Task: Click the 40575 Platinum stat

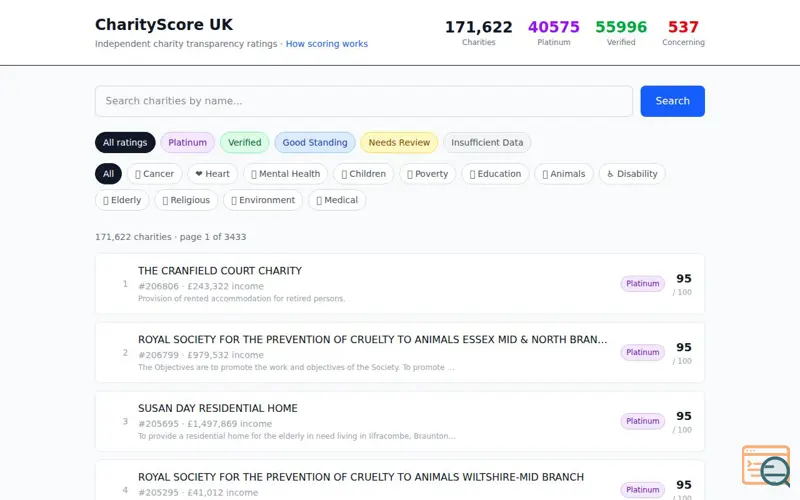Action: click(x=554, y=32)
